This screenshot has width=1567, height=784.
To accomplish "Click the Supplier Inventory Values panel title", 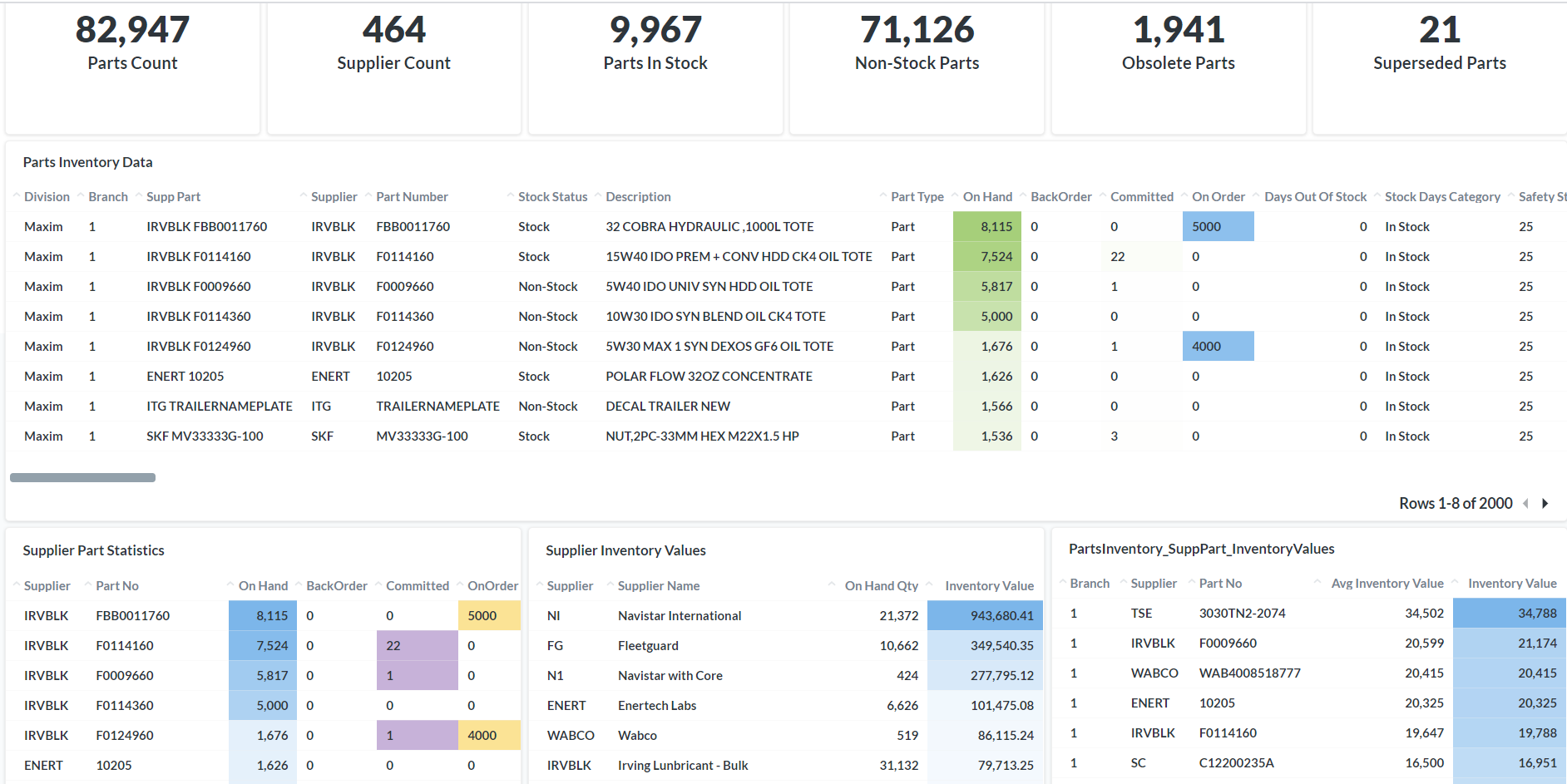I will 625,550.
